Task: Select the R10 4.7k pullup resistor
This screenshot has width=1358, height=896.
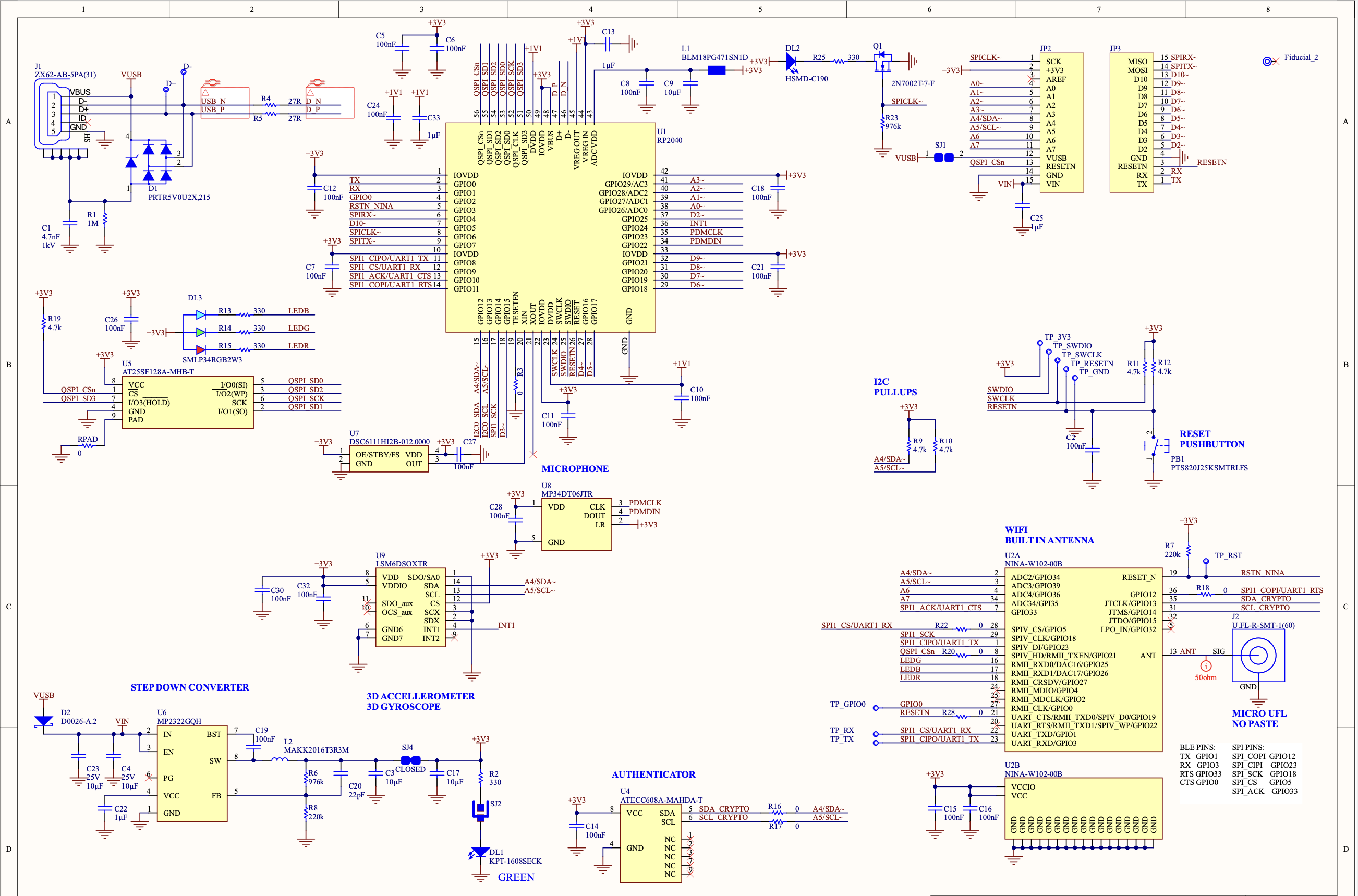Action: tap(936, 446)
